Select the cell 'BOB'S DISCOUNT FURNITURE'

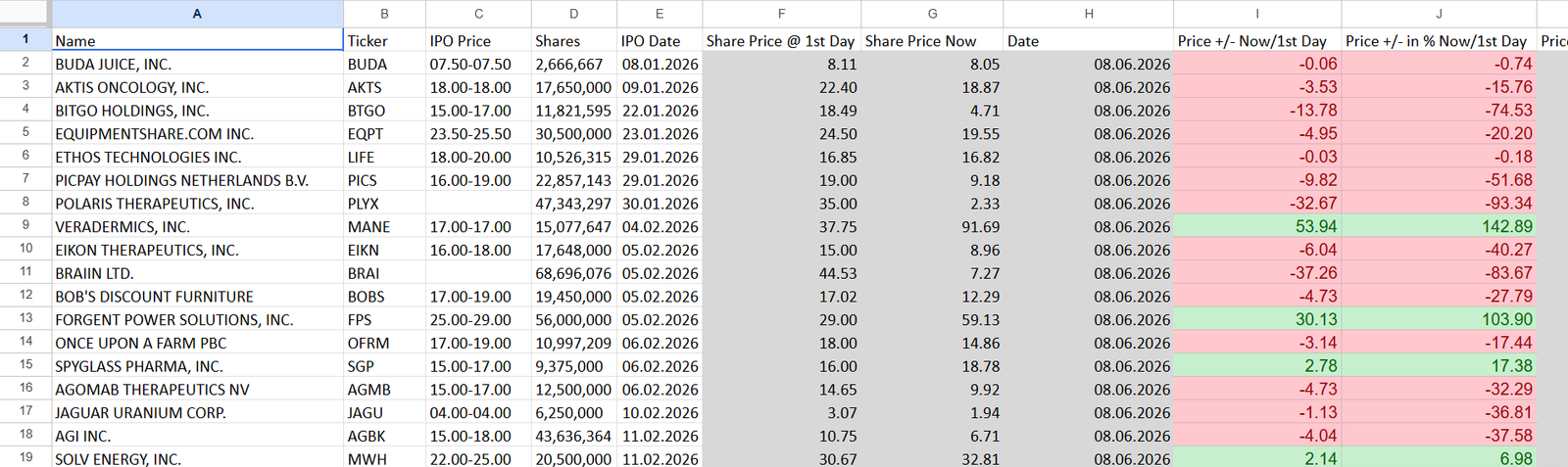[x=197, y=297]
